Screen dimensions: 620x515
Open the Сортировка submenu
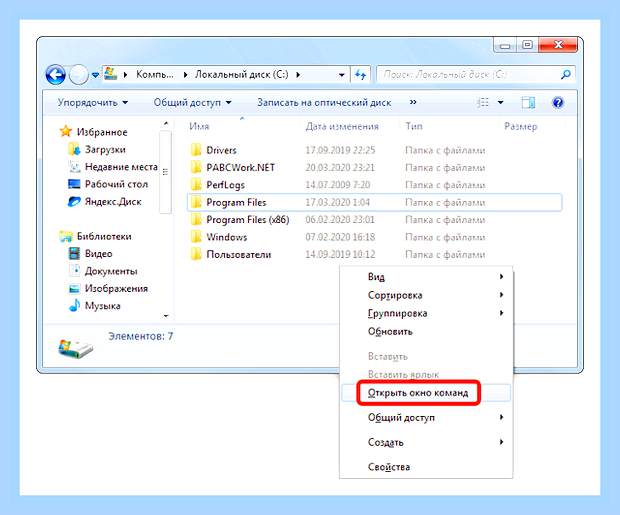[426, 295]
